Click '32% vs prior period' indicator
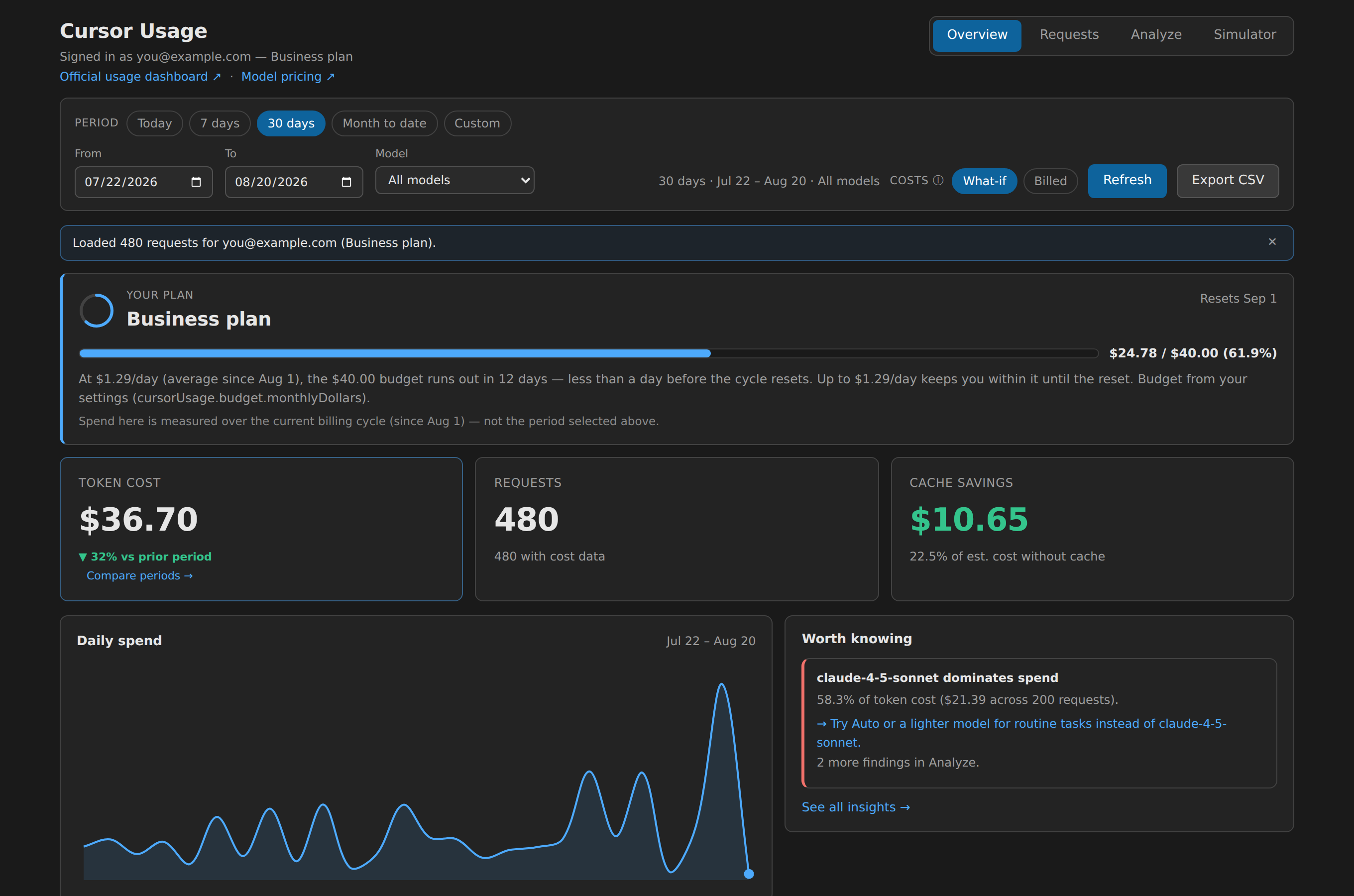 click(x=145, y=557)
